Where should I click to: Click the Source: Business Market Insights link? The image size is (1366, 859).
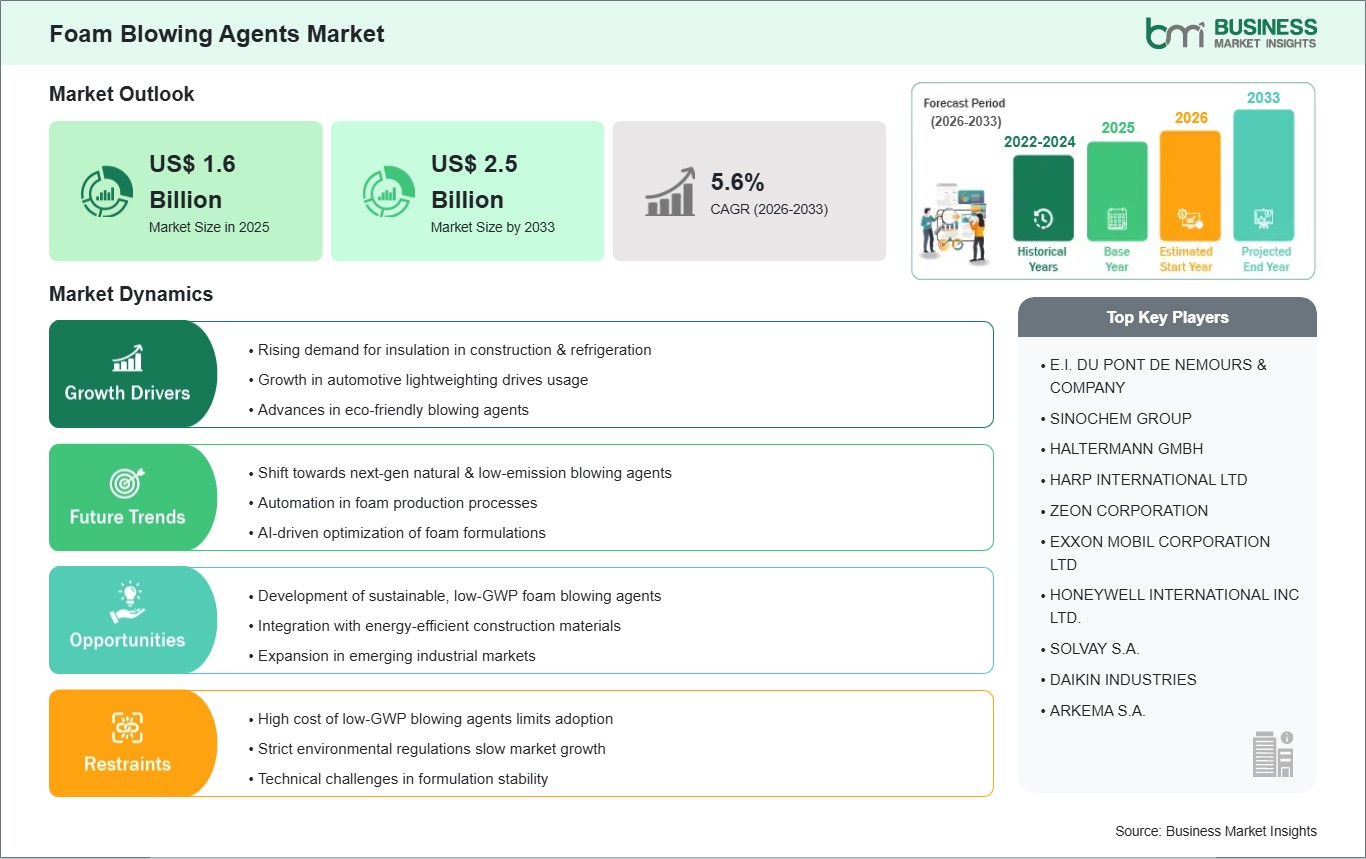tap(1215, 831)
